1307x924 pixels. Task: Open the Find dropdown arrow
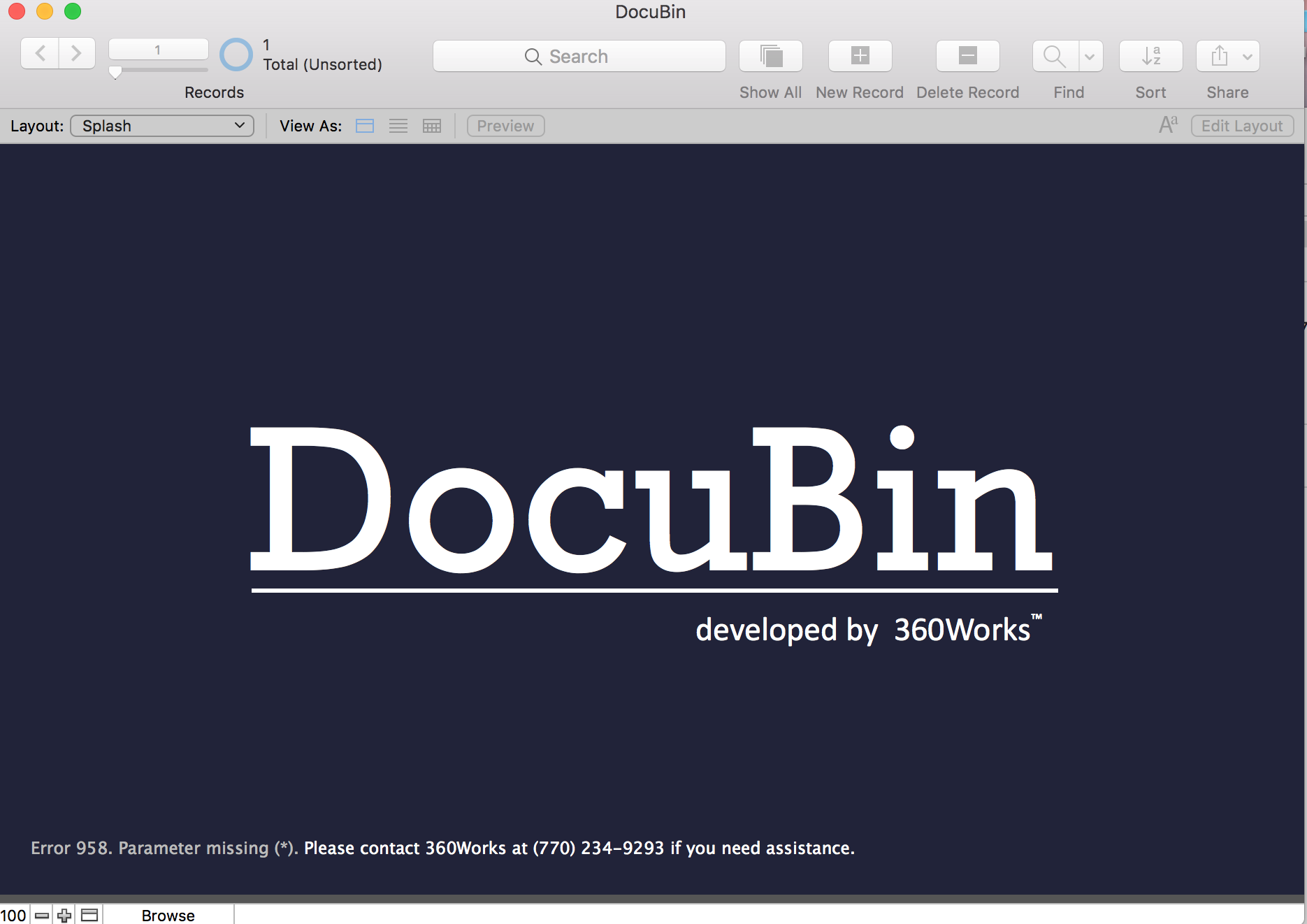[x=1090, y=56]
